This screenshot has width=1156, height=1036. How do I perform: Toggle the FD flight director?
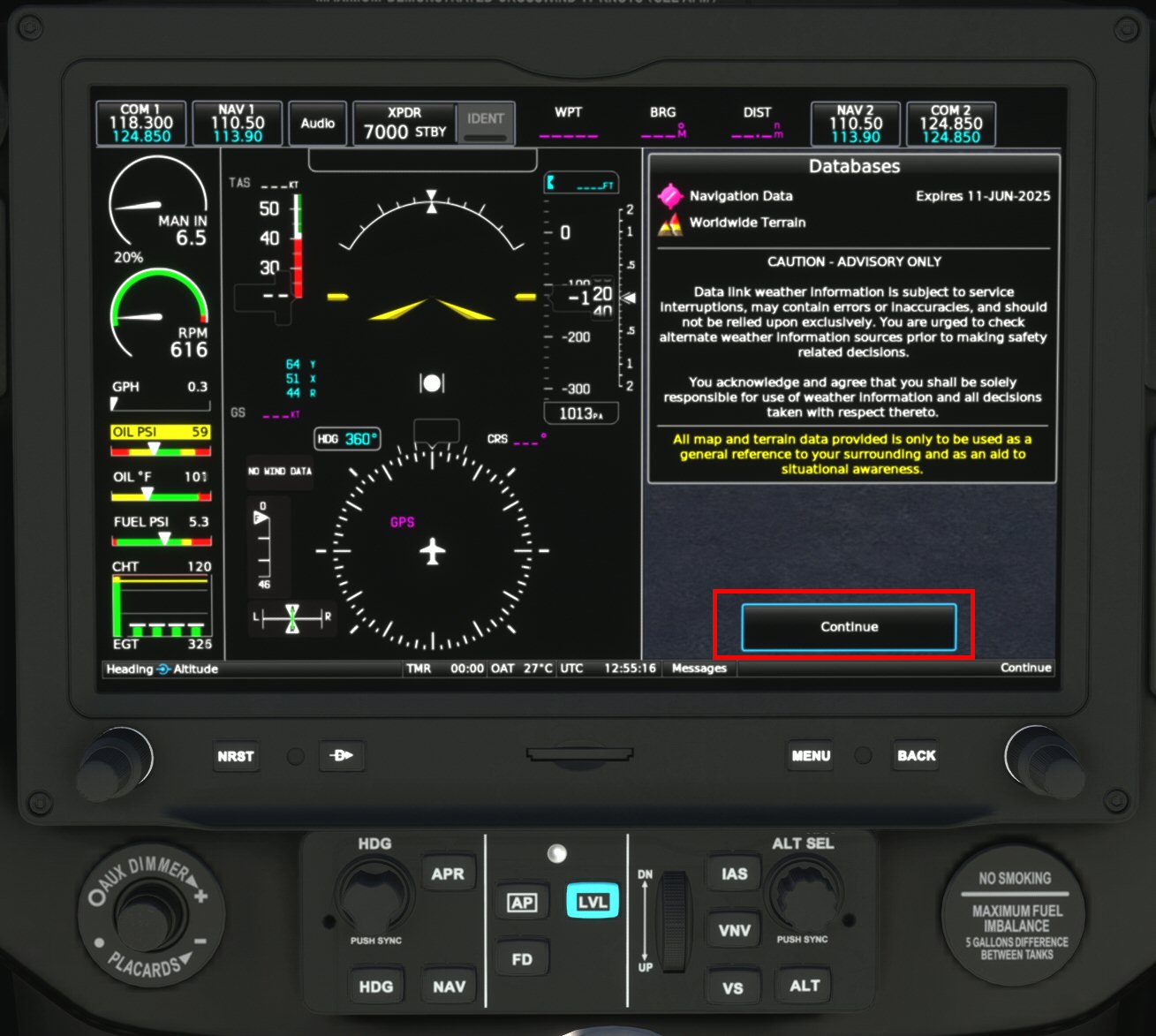(522, 959)
